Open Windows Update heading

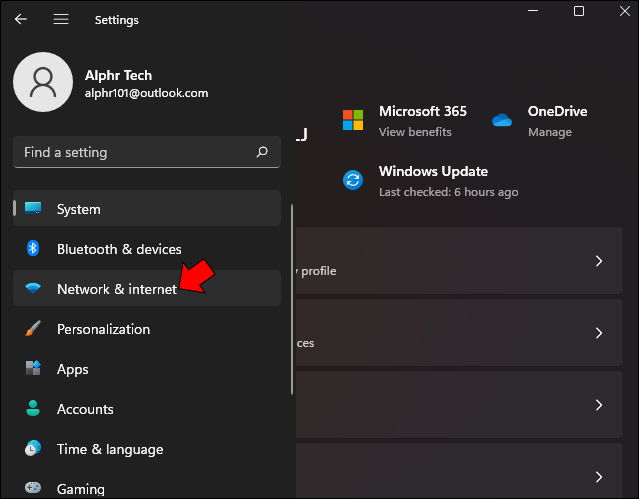pos(433,172)
